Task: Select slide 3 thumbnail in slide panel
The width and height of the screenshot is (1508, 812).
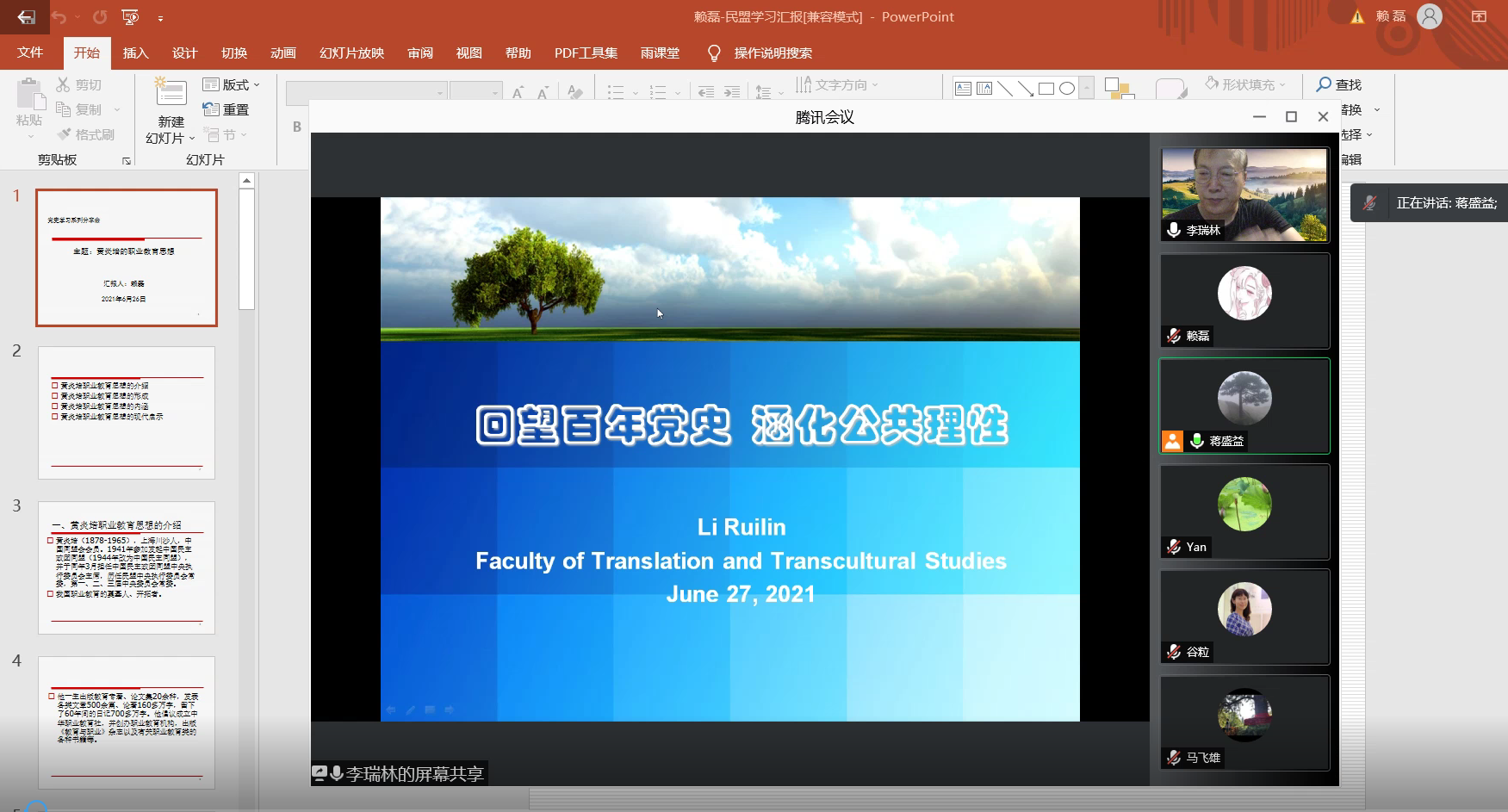Action: [x=127, y=567]
